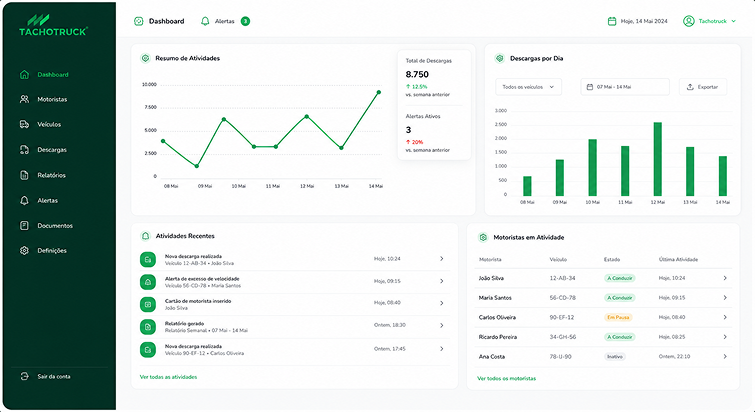Viewport: 755px width, 412px height.
Task: Open Ana Costa row chevron
Action: [x=725, y=357]
